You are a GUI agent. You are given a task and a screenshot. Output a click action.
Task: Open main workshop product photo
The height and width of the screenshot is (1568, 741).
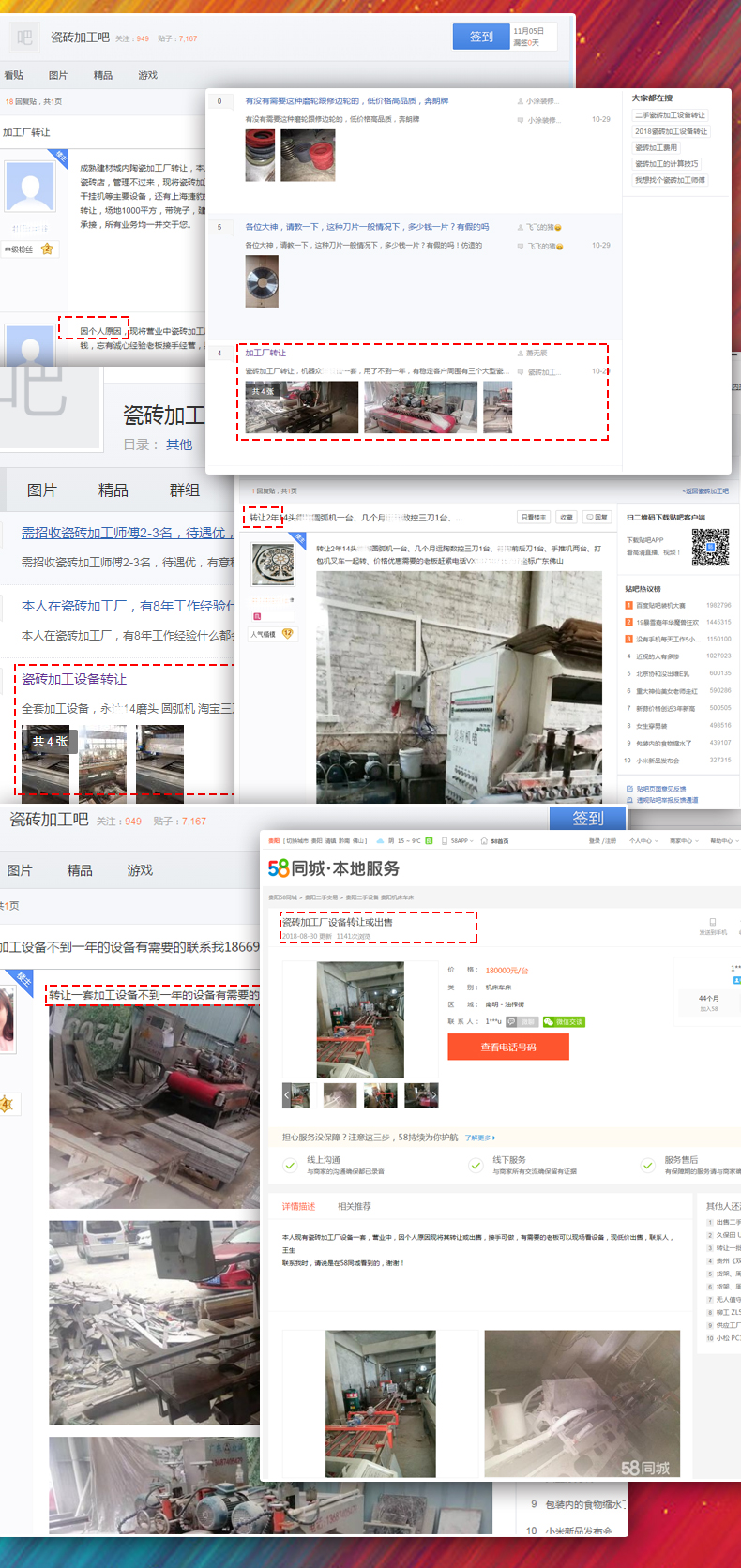pos(360,1019)
